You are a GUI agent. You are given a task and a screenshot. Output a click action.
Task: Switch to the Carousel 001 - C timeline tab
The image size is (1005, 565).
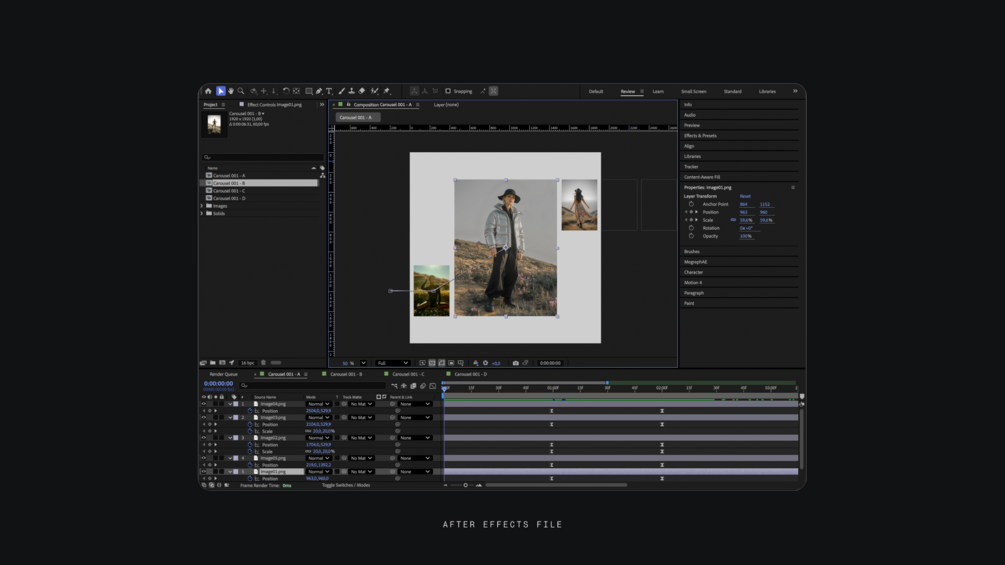tap(407, 374)
